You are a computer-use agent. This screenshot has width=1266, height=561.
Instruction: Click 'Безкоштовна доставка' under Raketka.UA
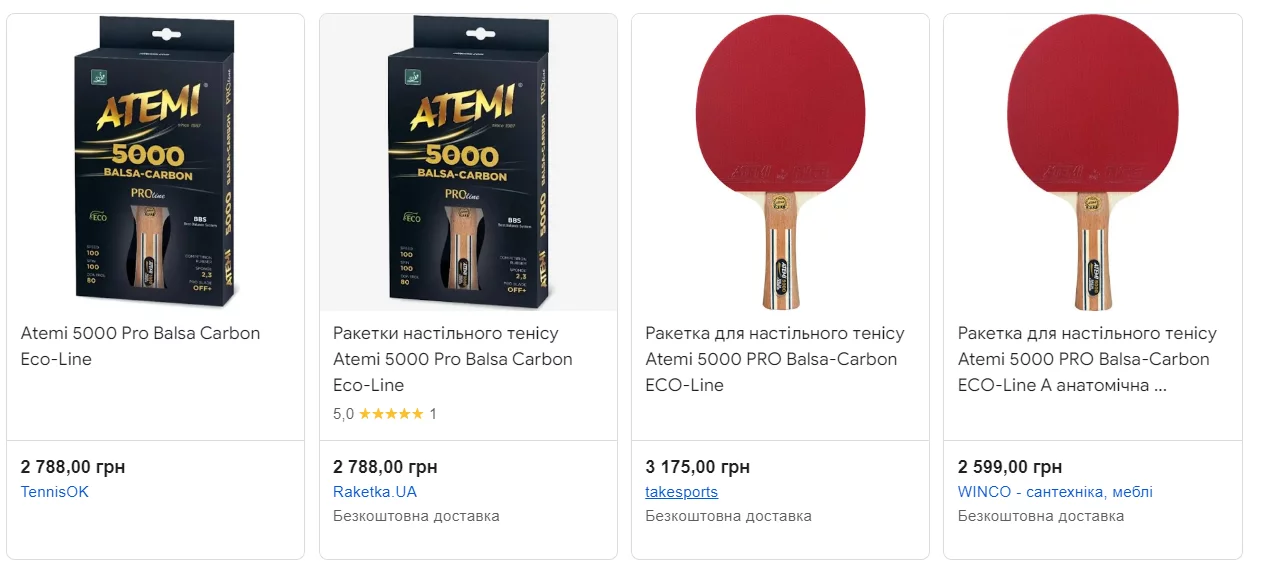click(416, 516)
